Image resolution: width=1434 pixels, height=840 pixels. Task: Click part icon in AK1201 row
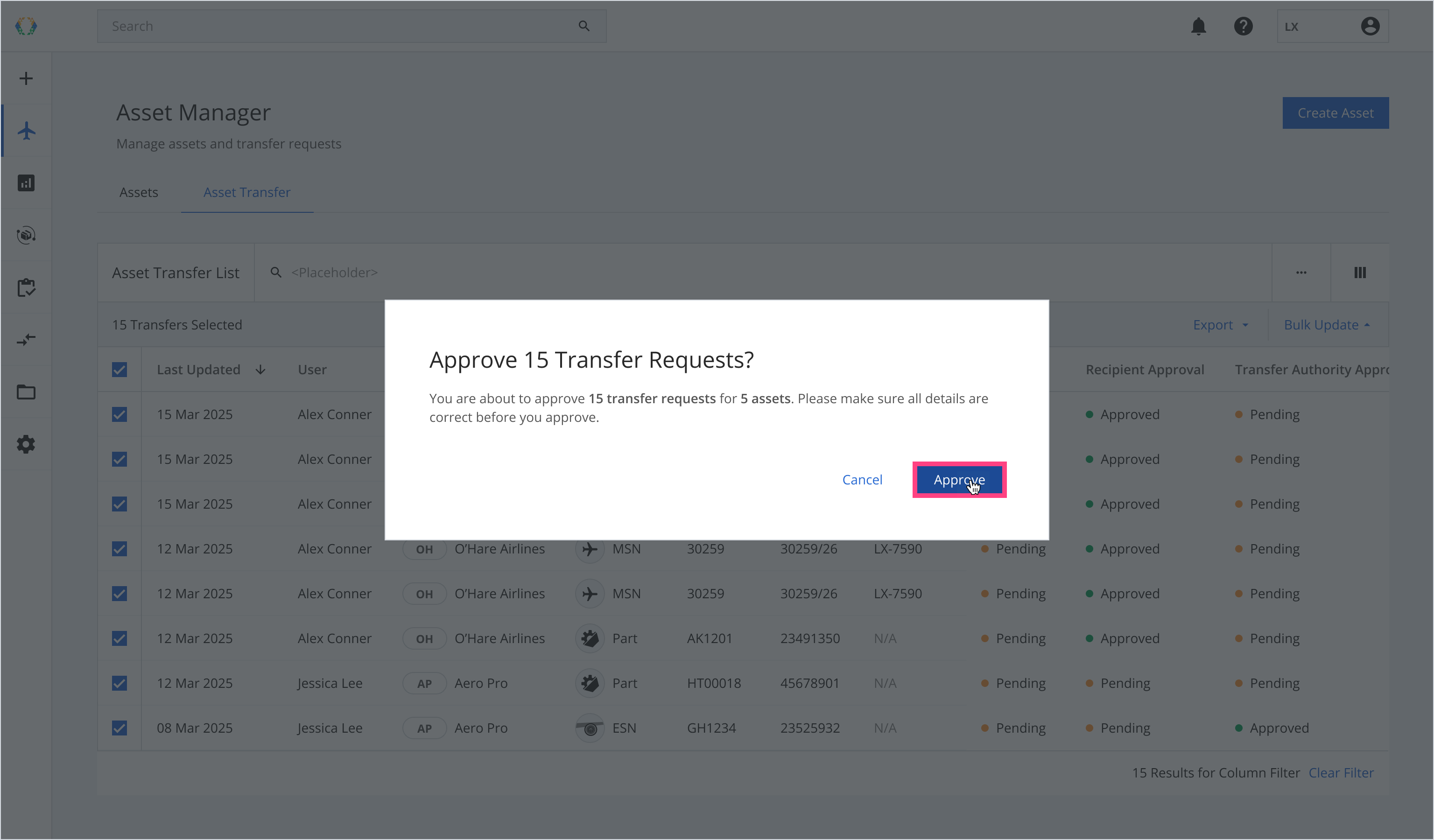pyautogui.click(x=590, y=639)
